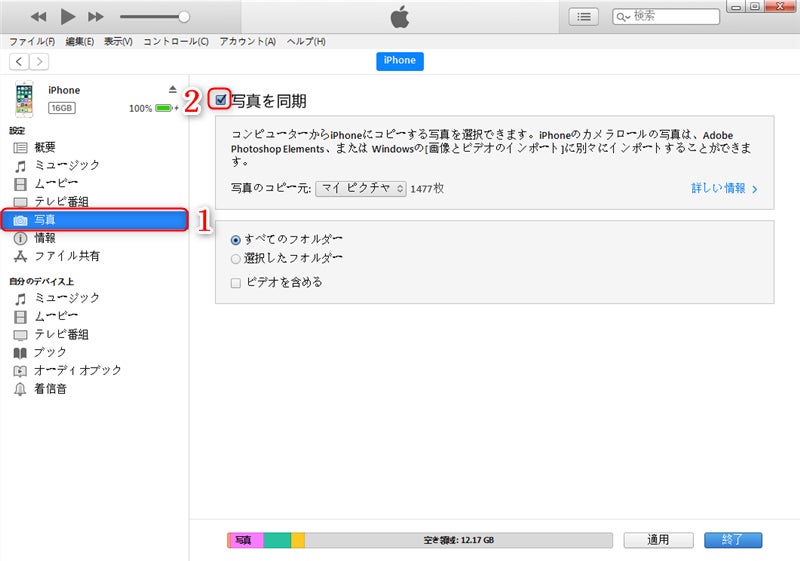800x561 pixels.
Task: Click the 1477枚 photo count text
Action: click(x=427, y=189)
